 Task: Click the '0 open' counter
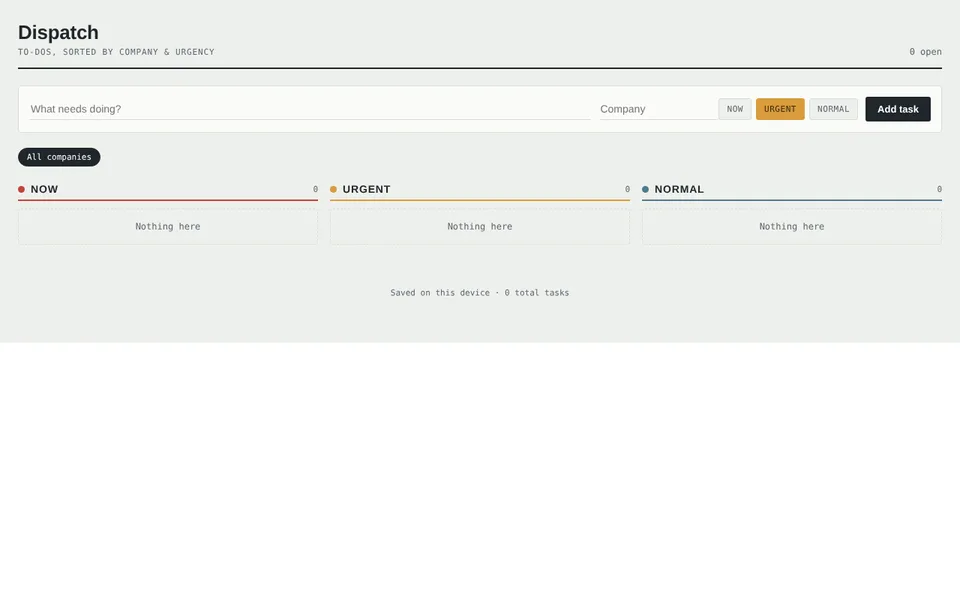(x=925, y=52)
